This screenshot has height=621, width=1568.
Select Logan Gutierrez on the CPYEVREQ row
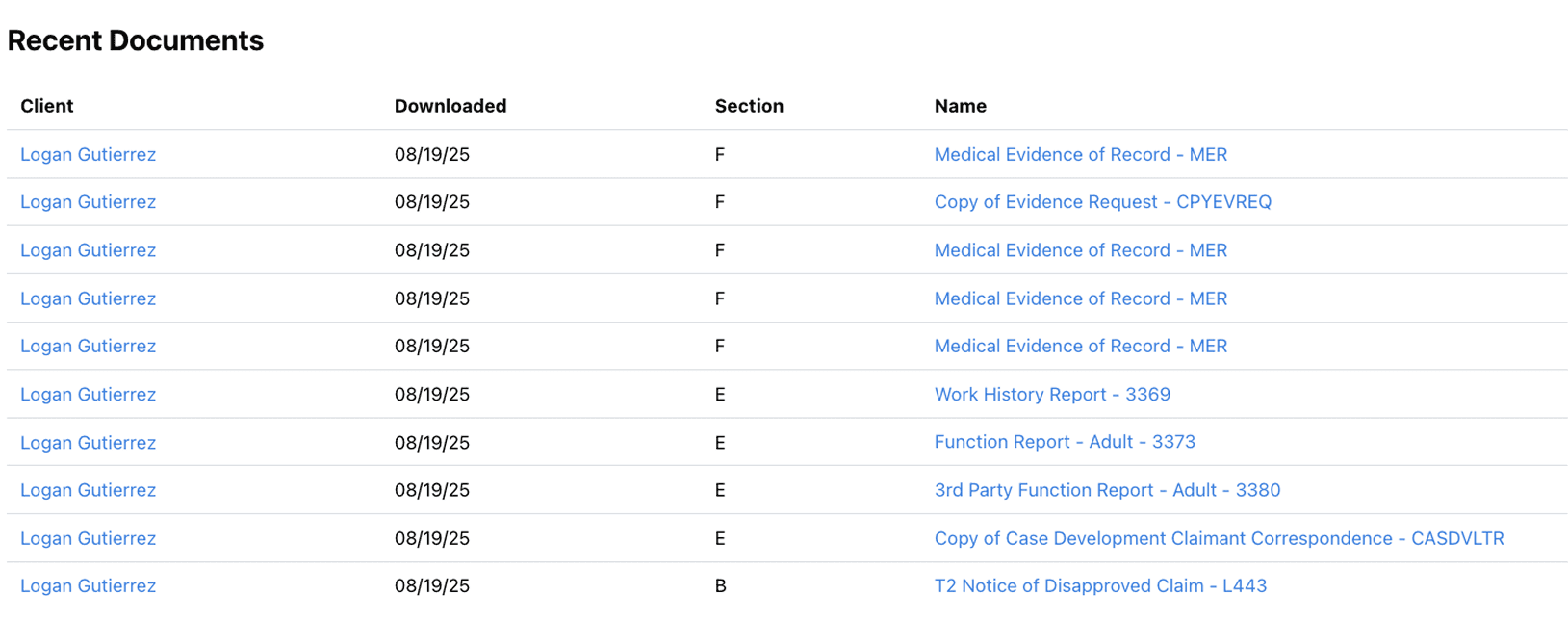coord(88,202)
